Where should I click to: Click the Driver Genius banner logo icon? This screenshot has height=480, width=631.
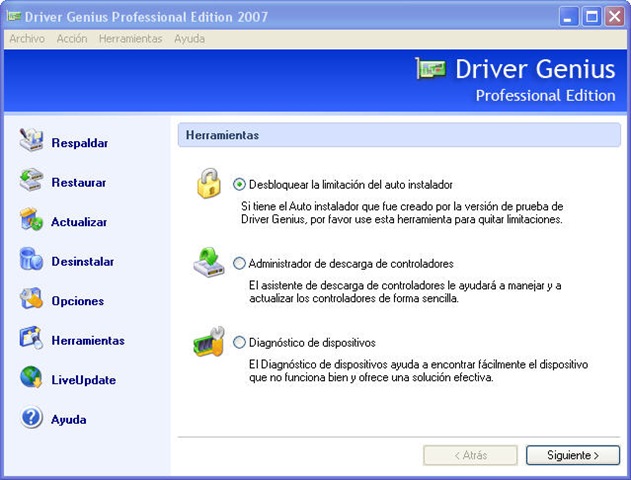[x=431, y=69]
